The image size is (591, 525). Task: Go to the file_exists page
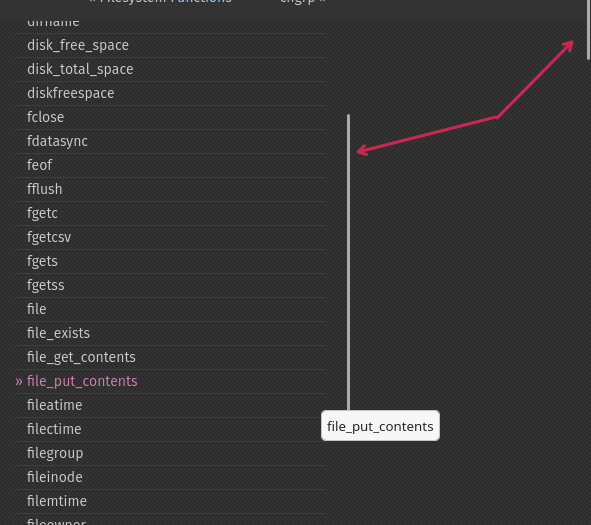pos(58,333)
